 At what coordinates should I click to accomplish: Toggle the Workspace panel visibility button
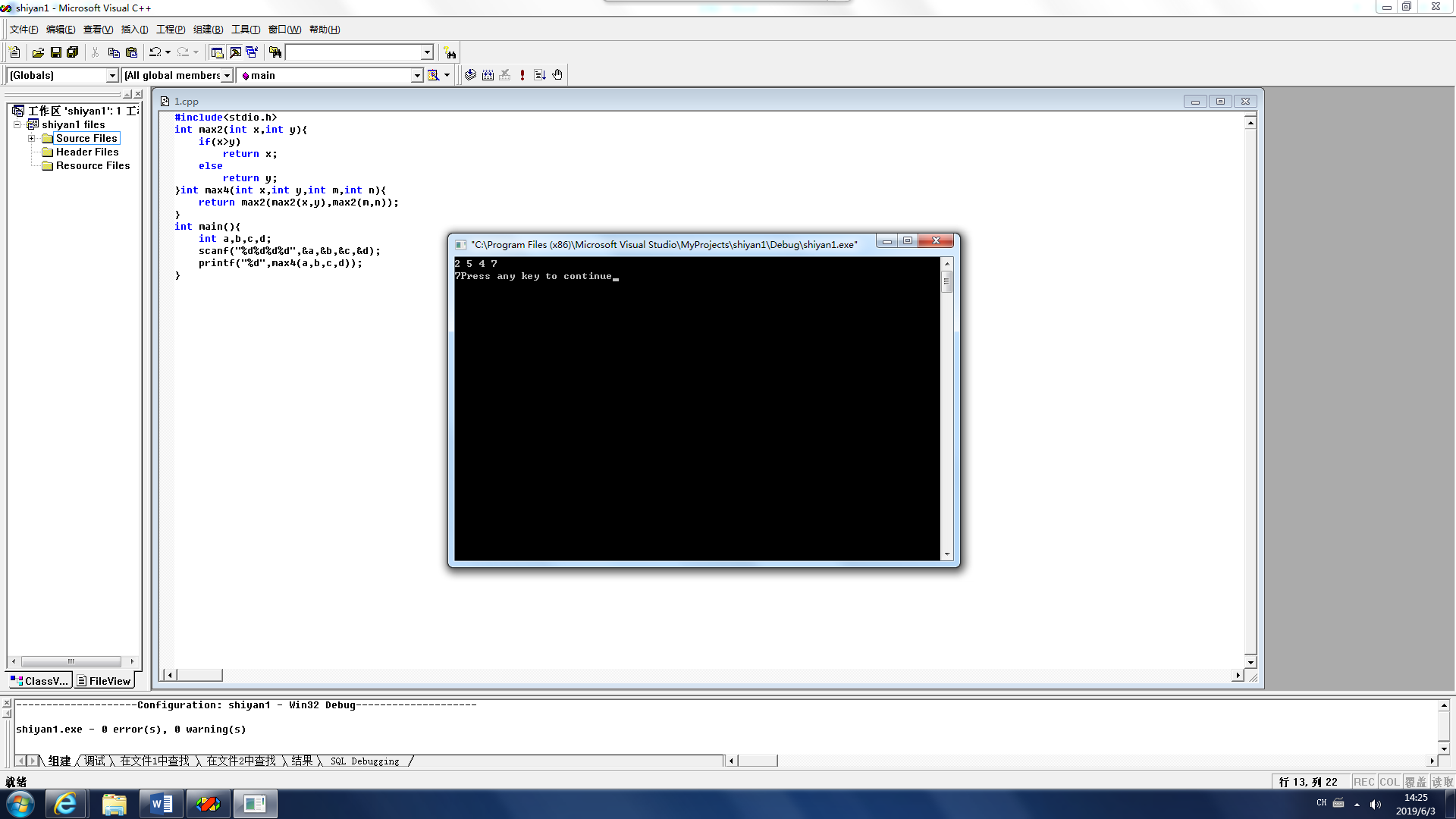217,52
